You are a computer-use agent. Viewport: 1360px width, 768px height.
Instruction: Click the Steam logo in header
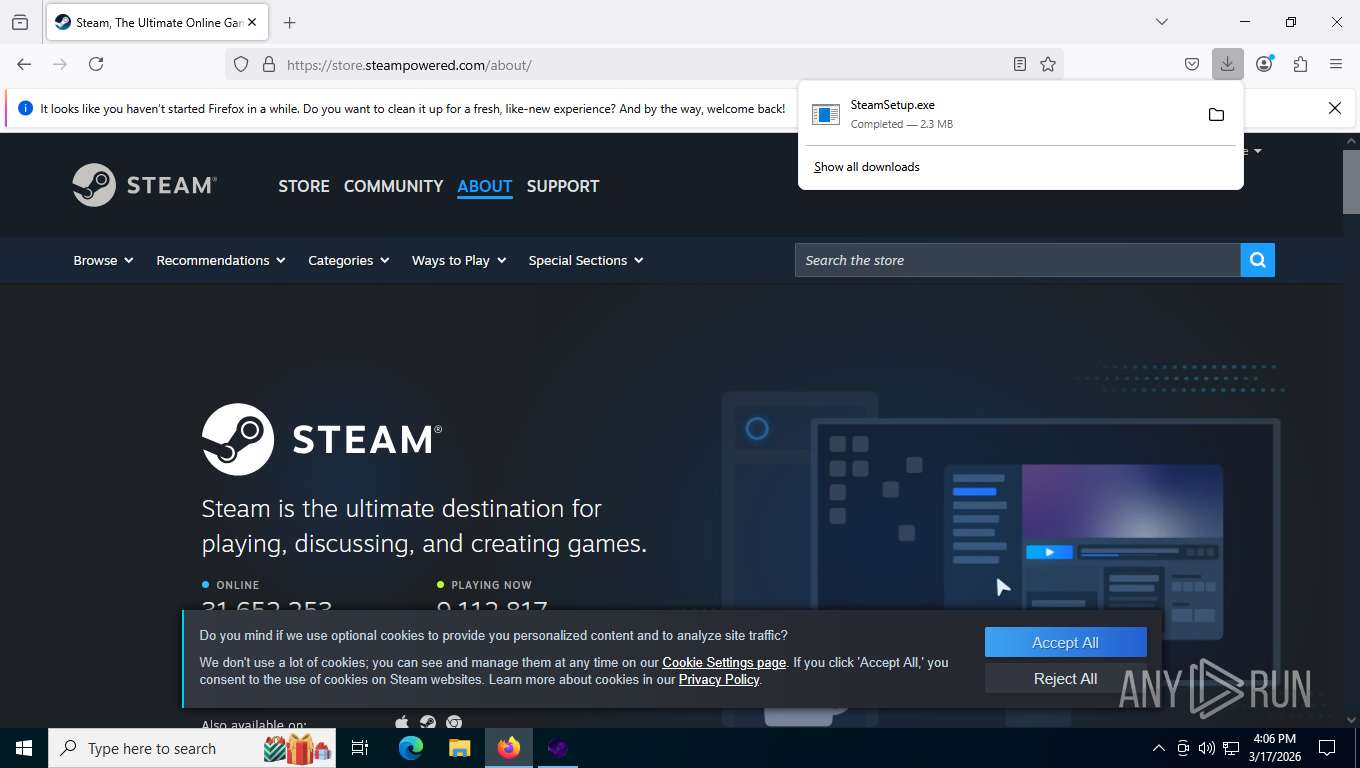(x=144, y=185)
